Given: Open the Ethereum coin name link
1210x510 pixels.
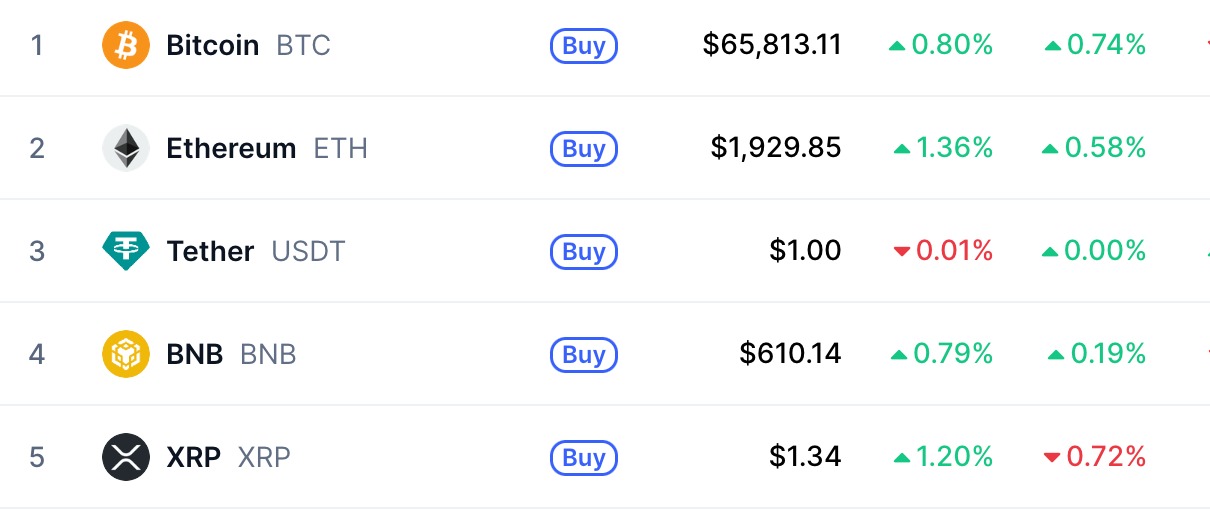Looking at the screenshot, I should (x=231, y=149).
